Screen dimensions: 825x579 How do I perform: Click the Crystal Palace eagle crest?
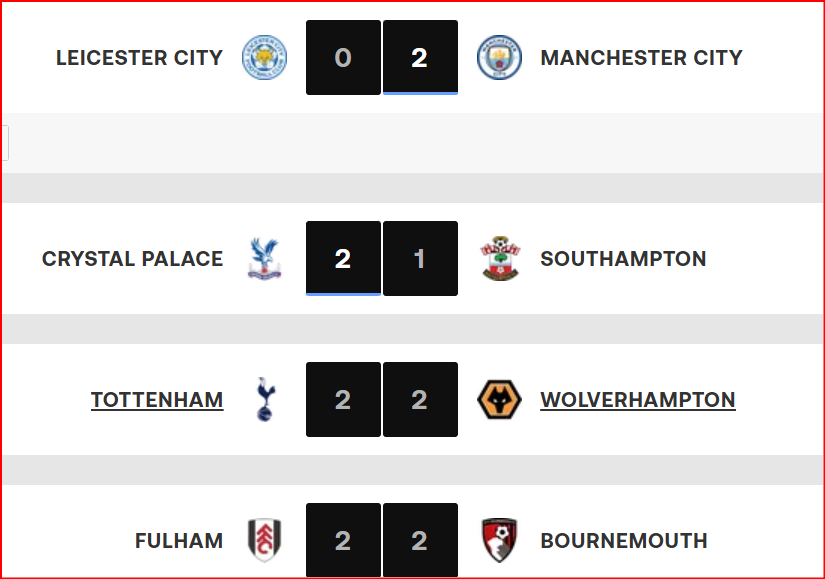coord(264,259)
